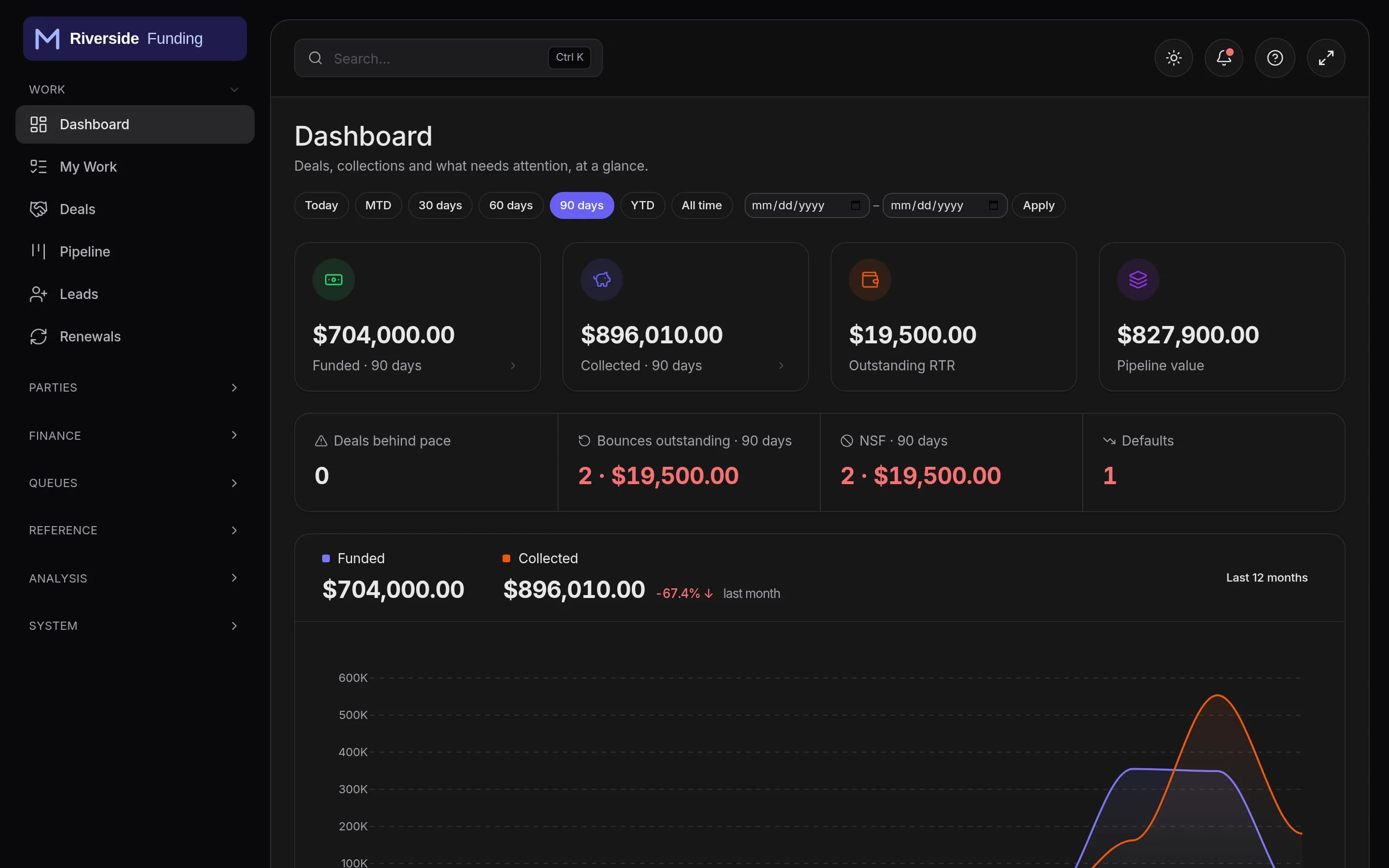
Task: Open help question mark icon
Action: point(1275,58)
